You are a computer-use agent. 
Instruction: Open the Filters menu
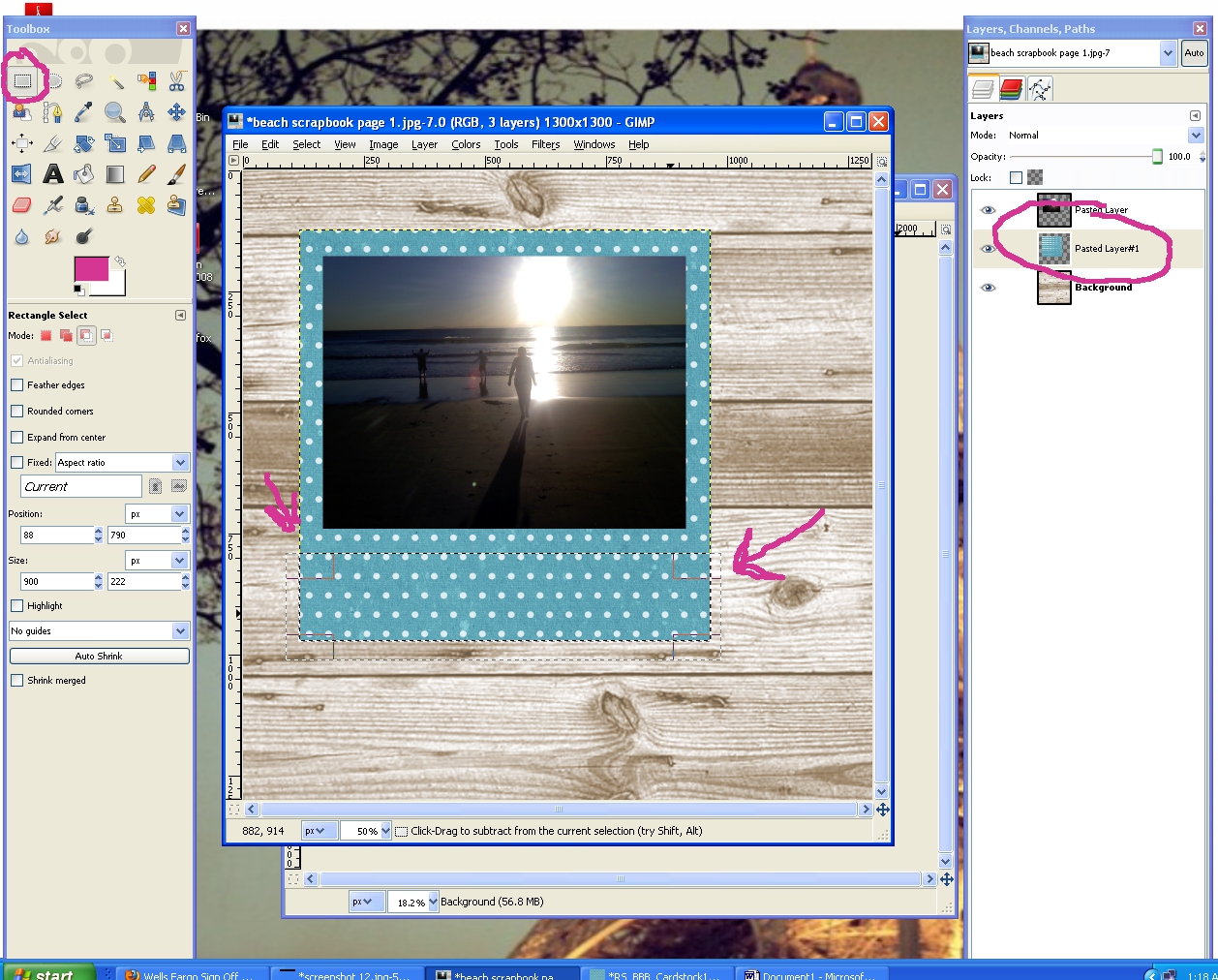pos(546,144)
